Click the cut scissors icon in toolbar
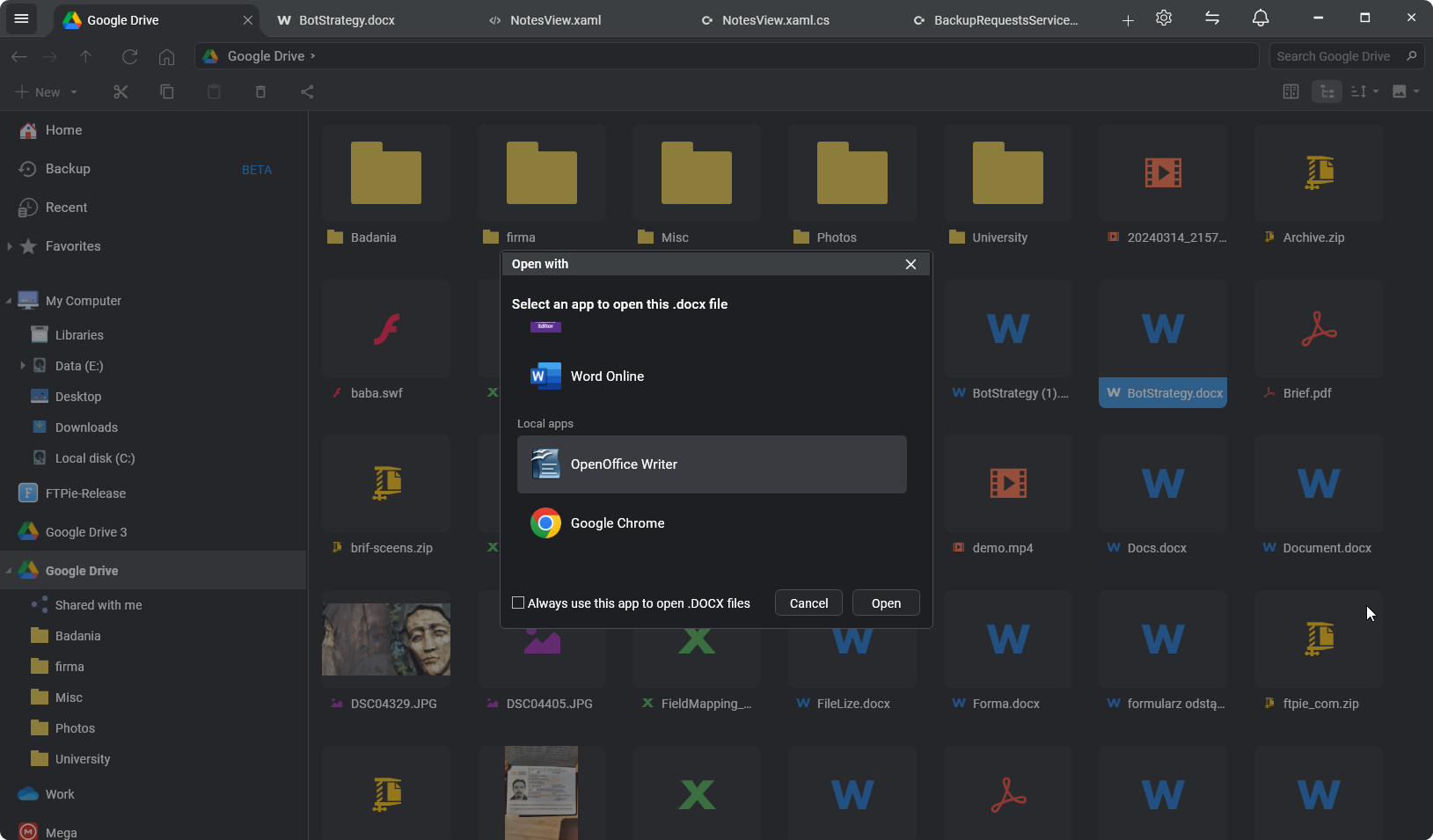Screen dimensions: 1433x840 121,91
